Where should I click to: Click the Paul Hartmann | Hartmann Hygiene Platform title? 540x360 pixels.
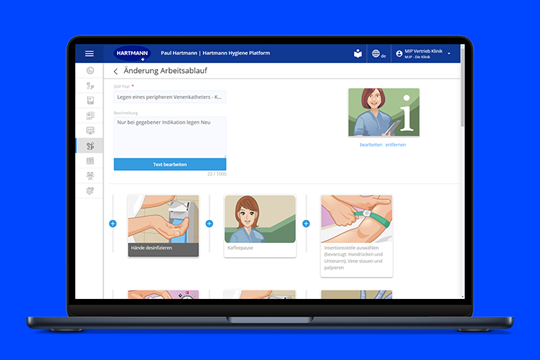215,53
